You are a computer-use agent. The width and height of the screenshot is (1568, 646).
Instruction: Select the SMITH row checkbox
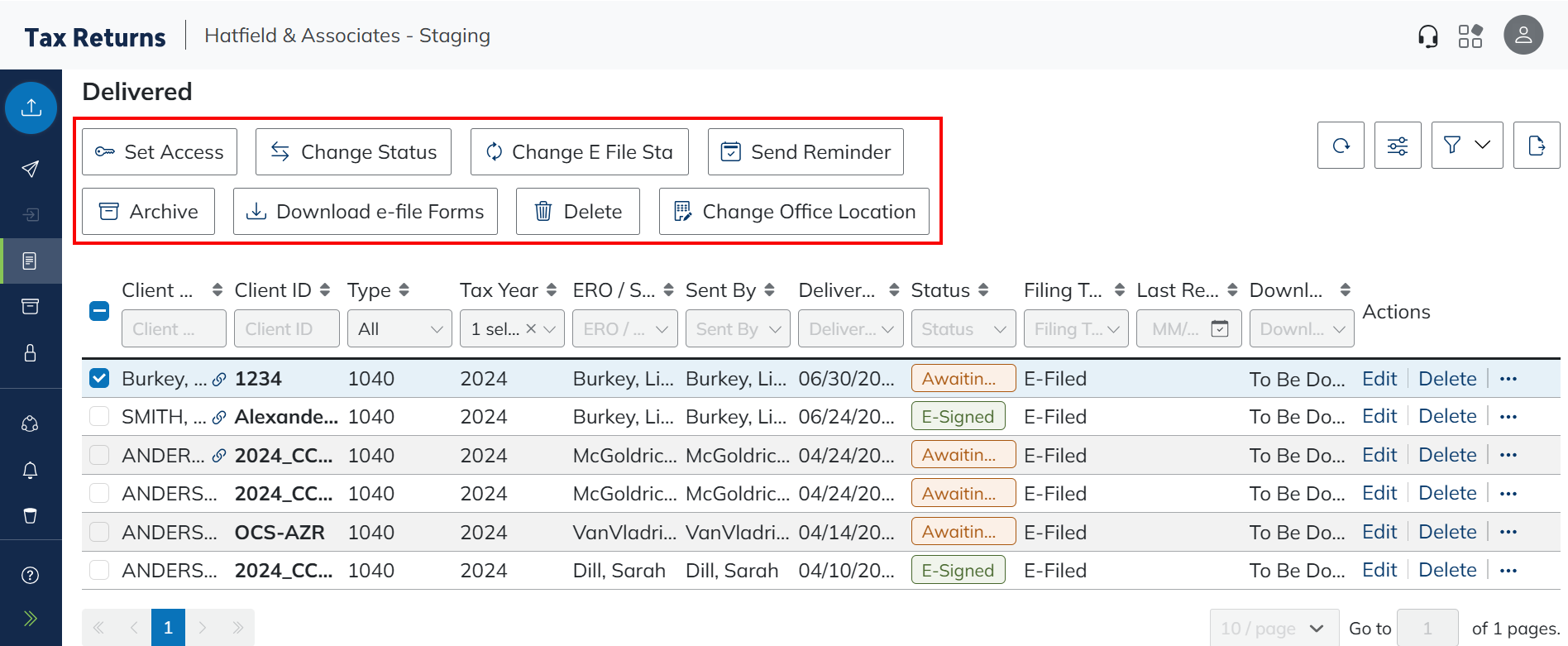pos(99,417)
